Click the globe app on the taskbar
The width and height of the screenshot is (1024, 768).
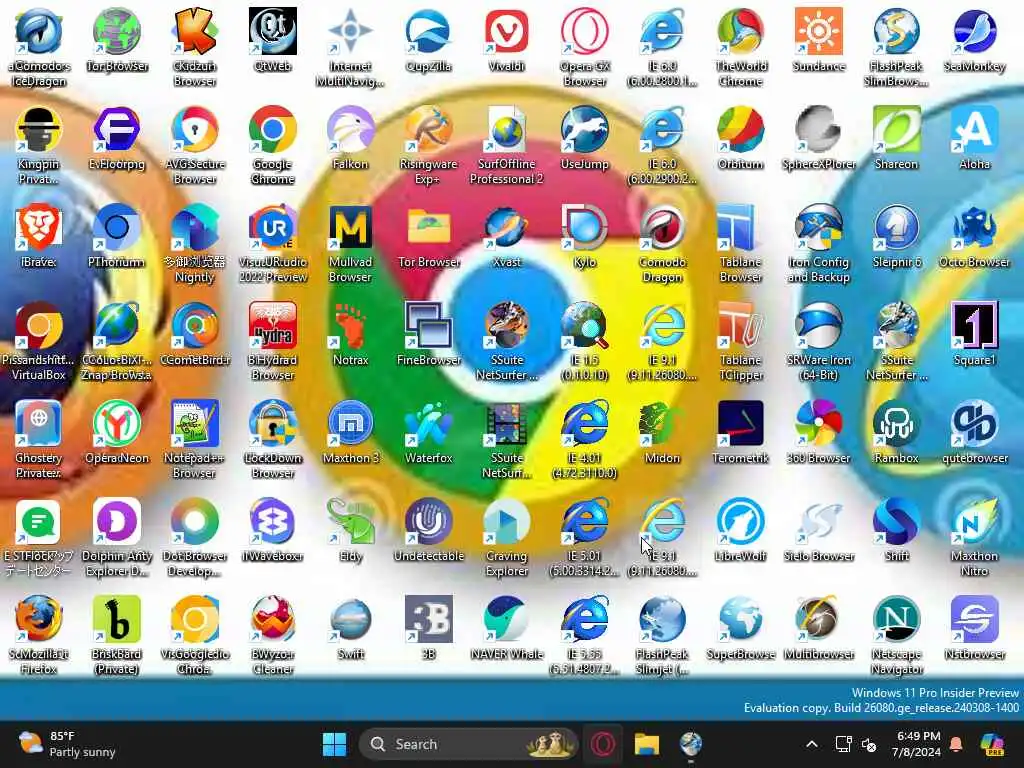[x=690, y=744]
